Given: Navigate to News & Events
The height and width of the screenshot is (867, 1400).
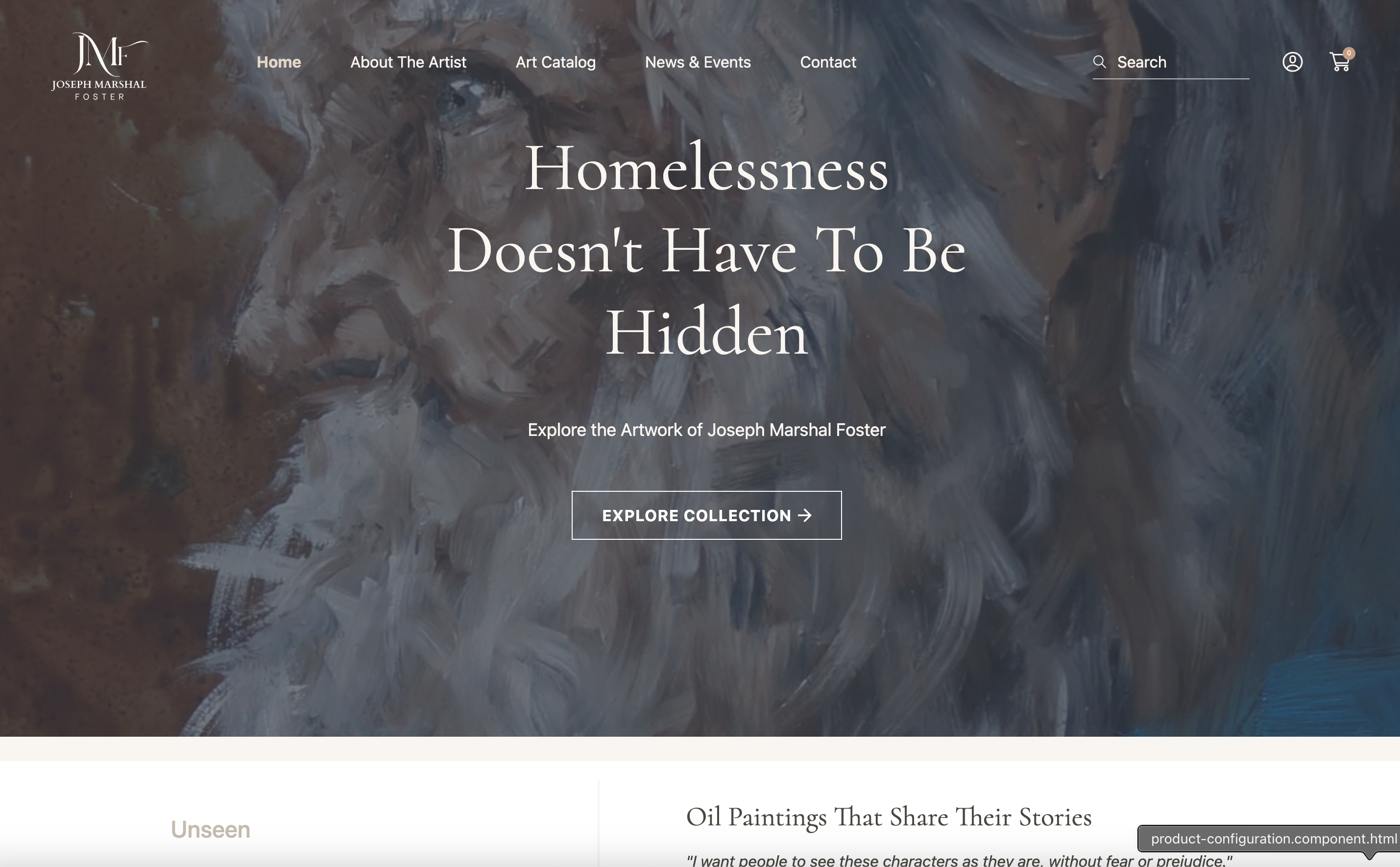Looking at the screenshot, I should coord(698,62).
